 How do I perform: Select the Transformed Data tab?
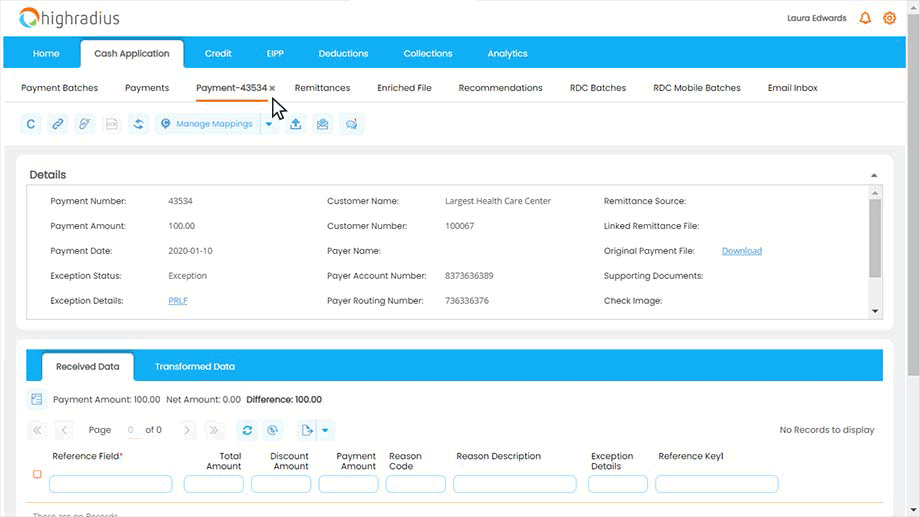click(x=195, y=367)
